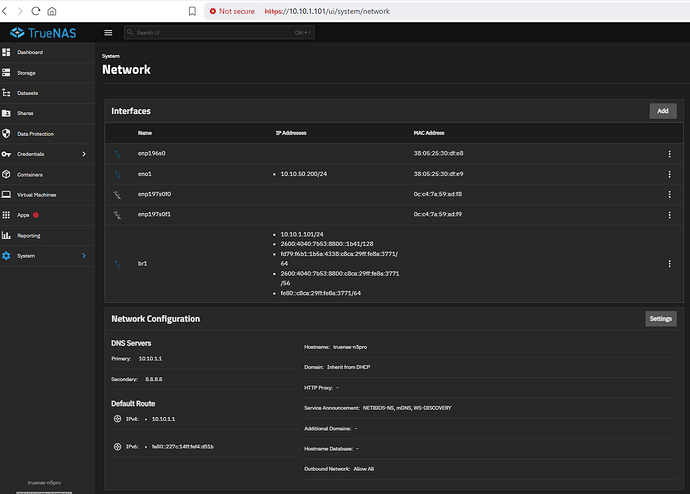Open the options menu for enp196s0
The height and width of the screenshot is (494, 690).
click(x=669, y=154)
